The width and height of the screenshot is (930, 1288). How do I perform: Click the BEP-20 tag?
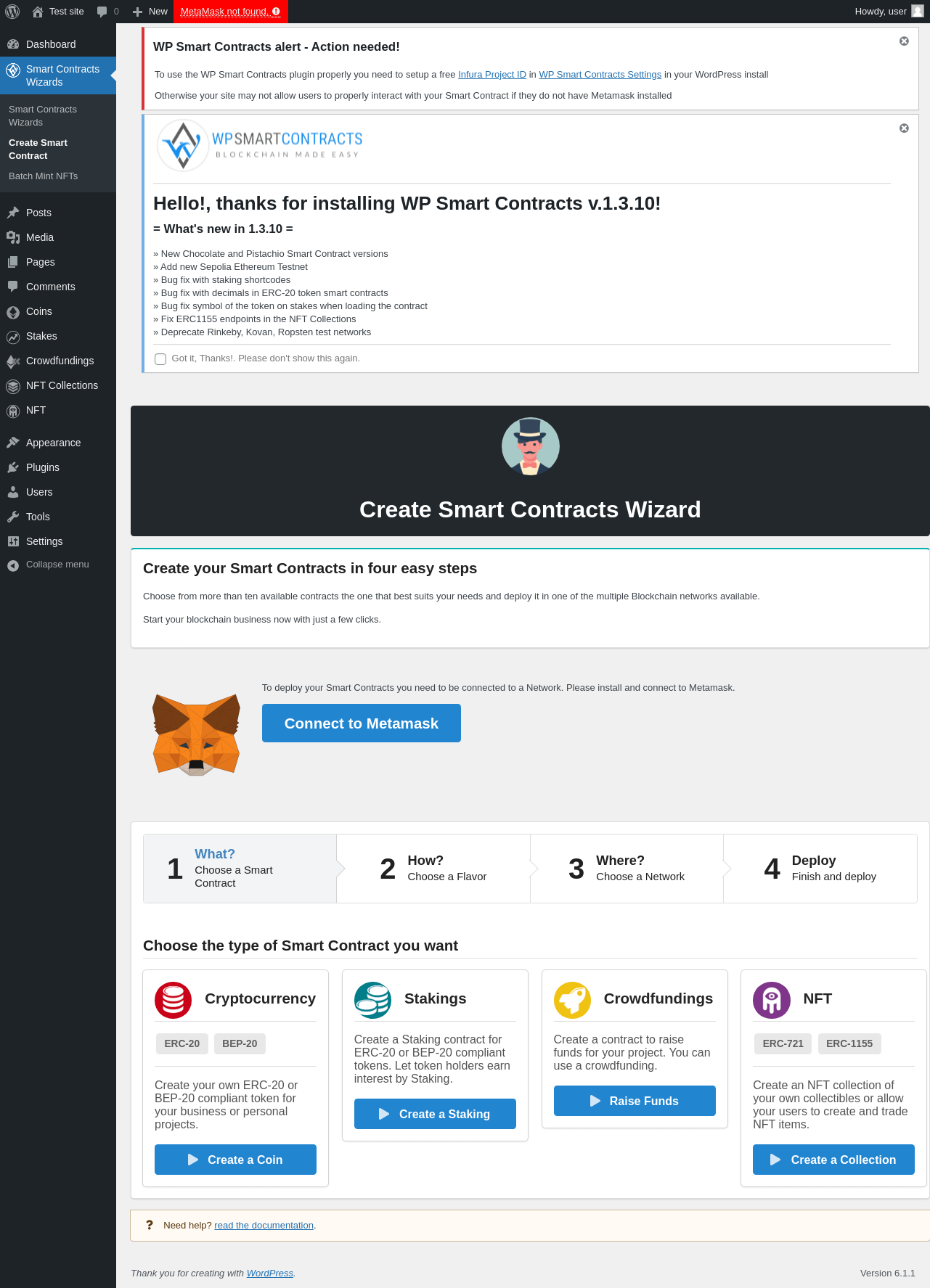(240, 1043)
